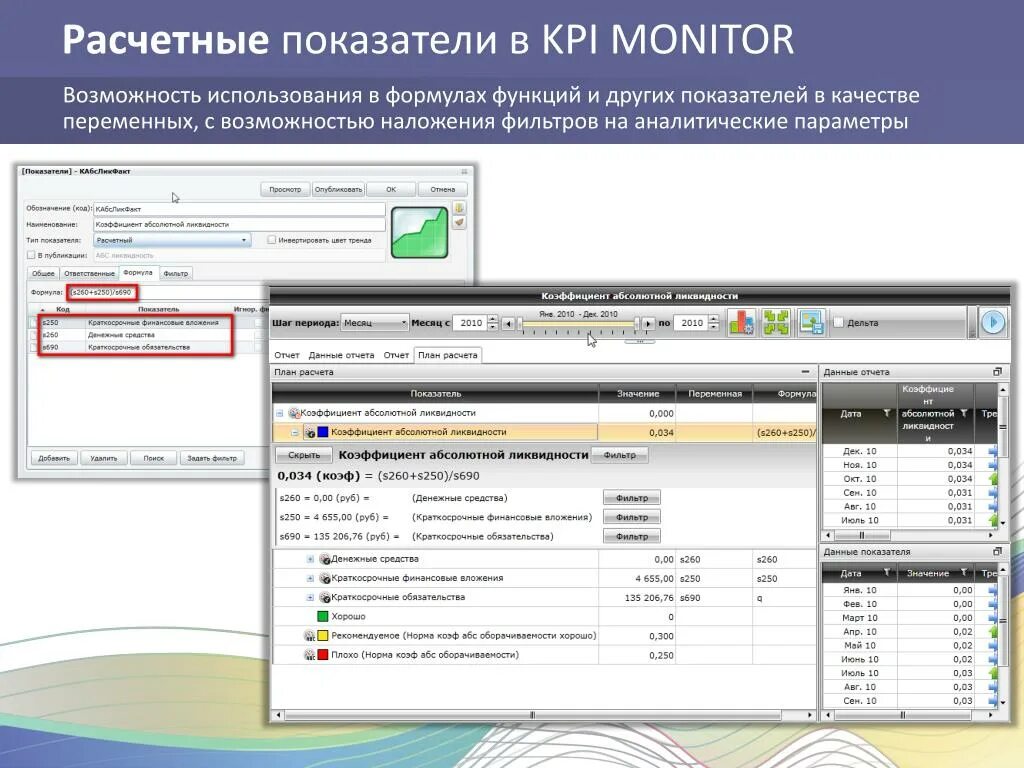The height and width of the screenshot is (768, 1024).
Task: Click spinner on Месяц с 2010 field
Action: point(493,323)
